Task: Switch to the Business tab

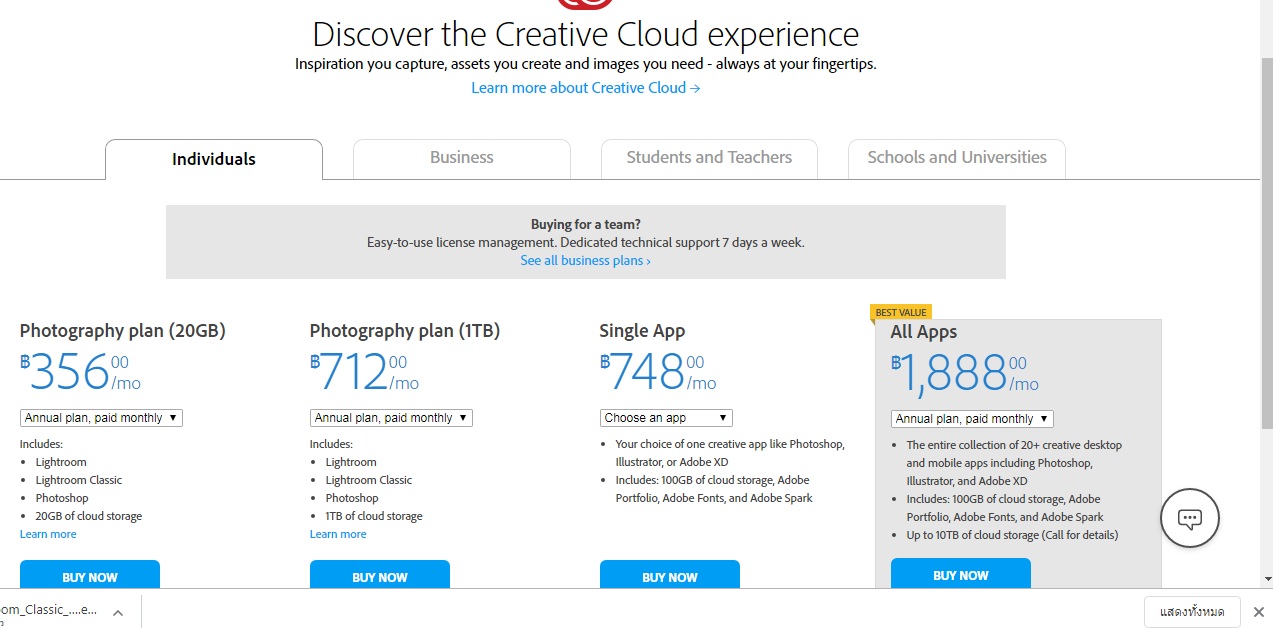Action: pos(462,158)
